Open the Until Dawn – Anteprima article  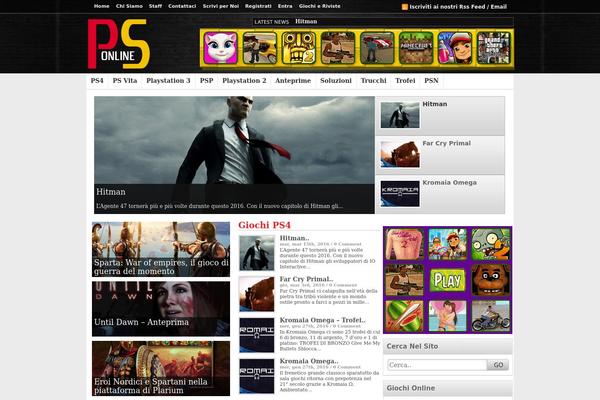click(x=161, y=309)
